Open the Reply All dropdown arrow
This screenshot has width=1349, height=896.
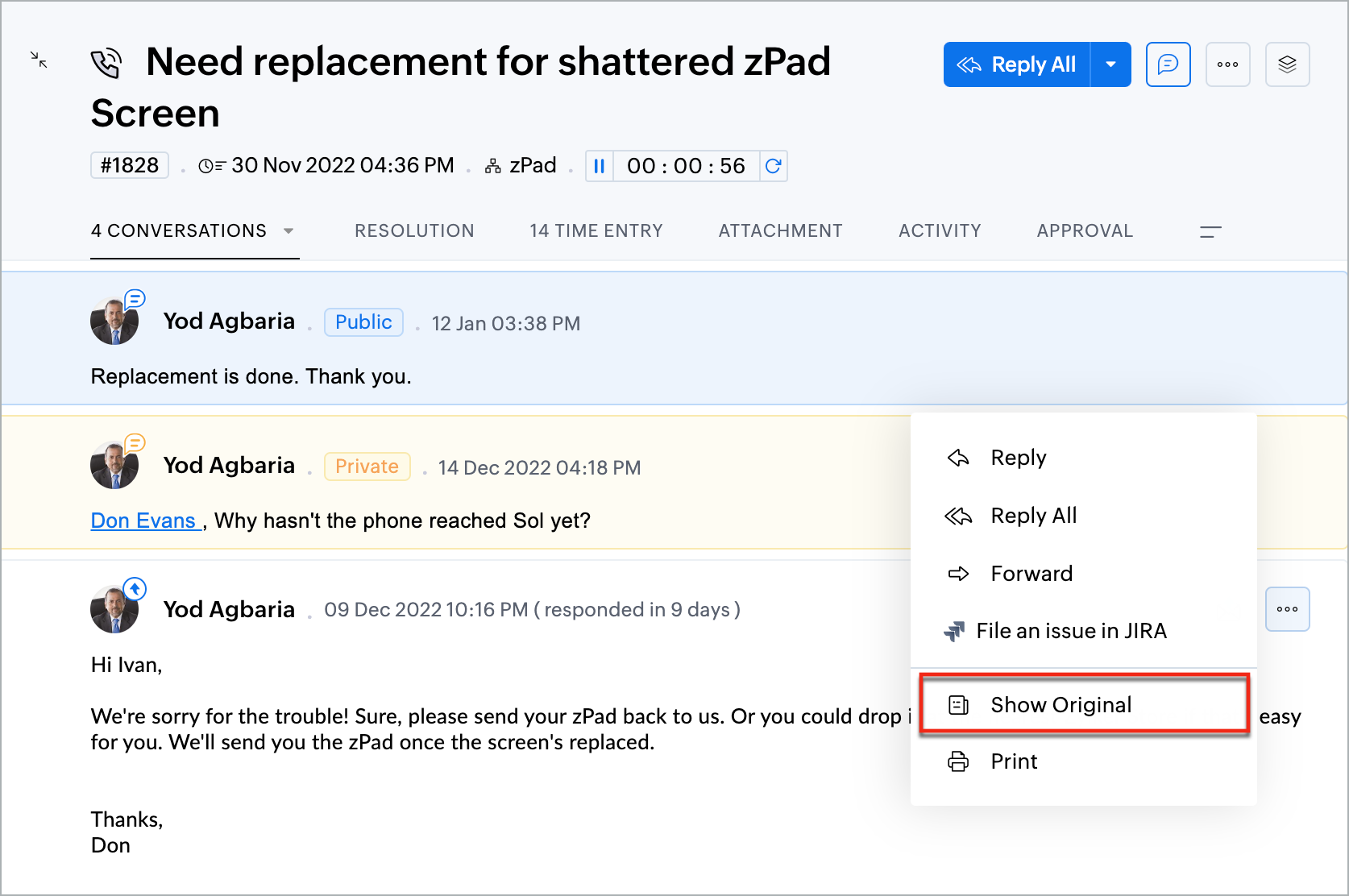(x=1110, y=64)
